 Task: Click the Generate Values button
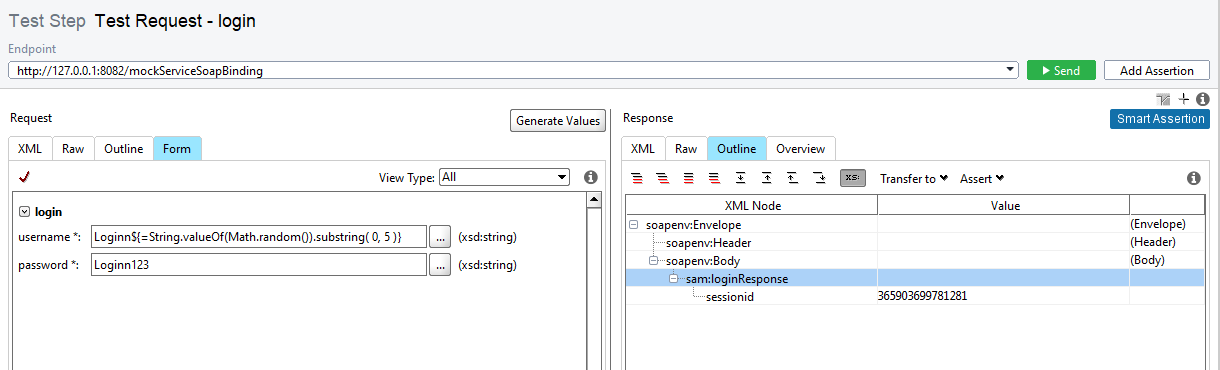point(557,120)
